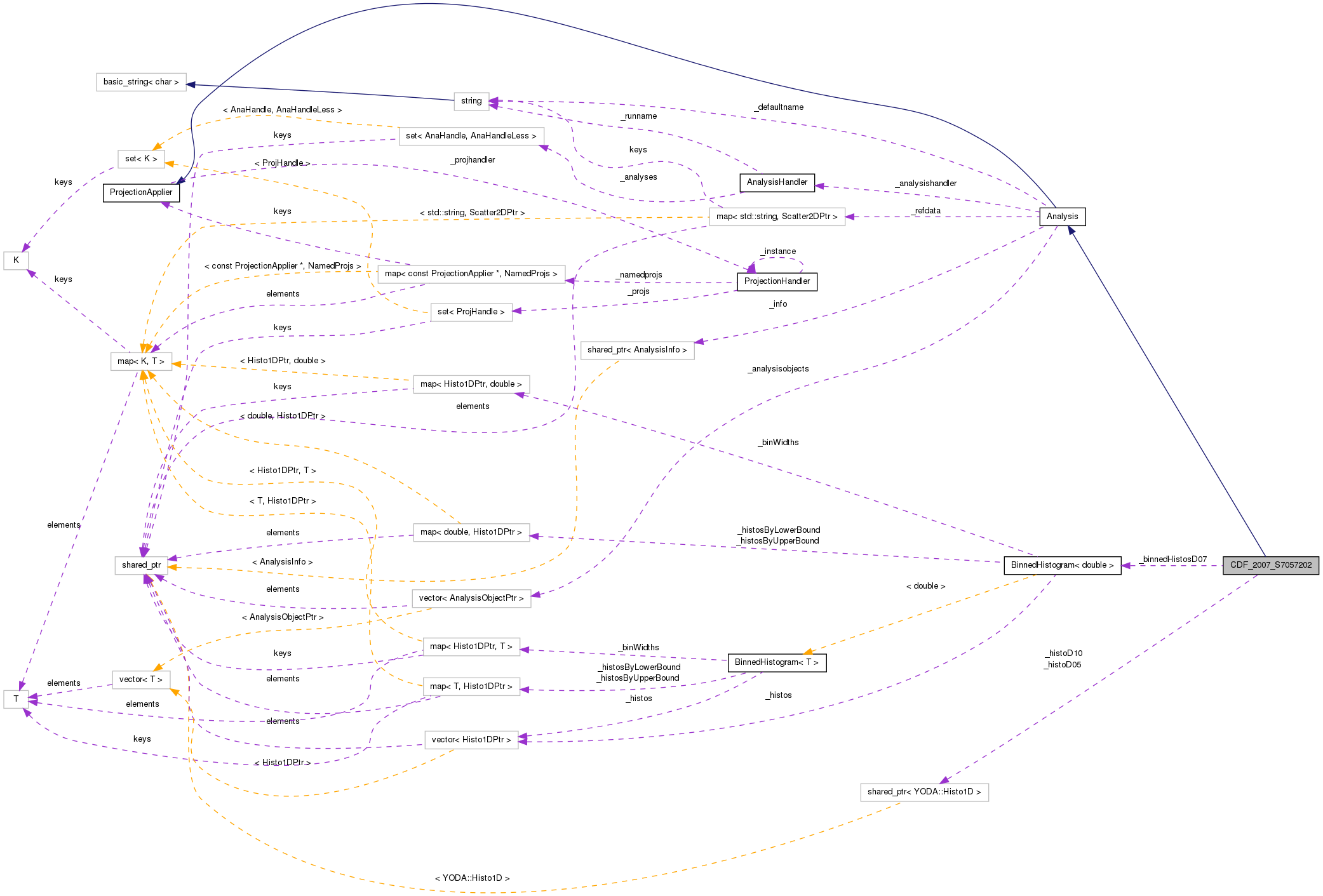This screenshot has width=1323, height=896.
Task: Click the < AnalysisObjectPtr > template label
Action: 283,617
